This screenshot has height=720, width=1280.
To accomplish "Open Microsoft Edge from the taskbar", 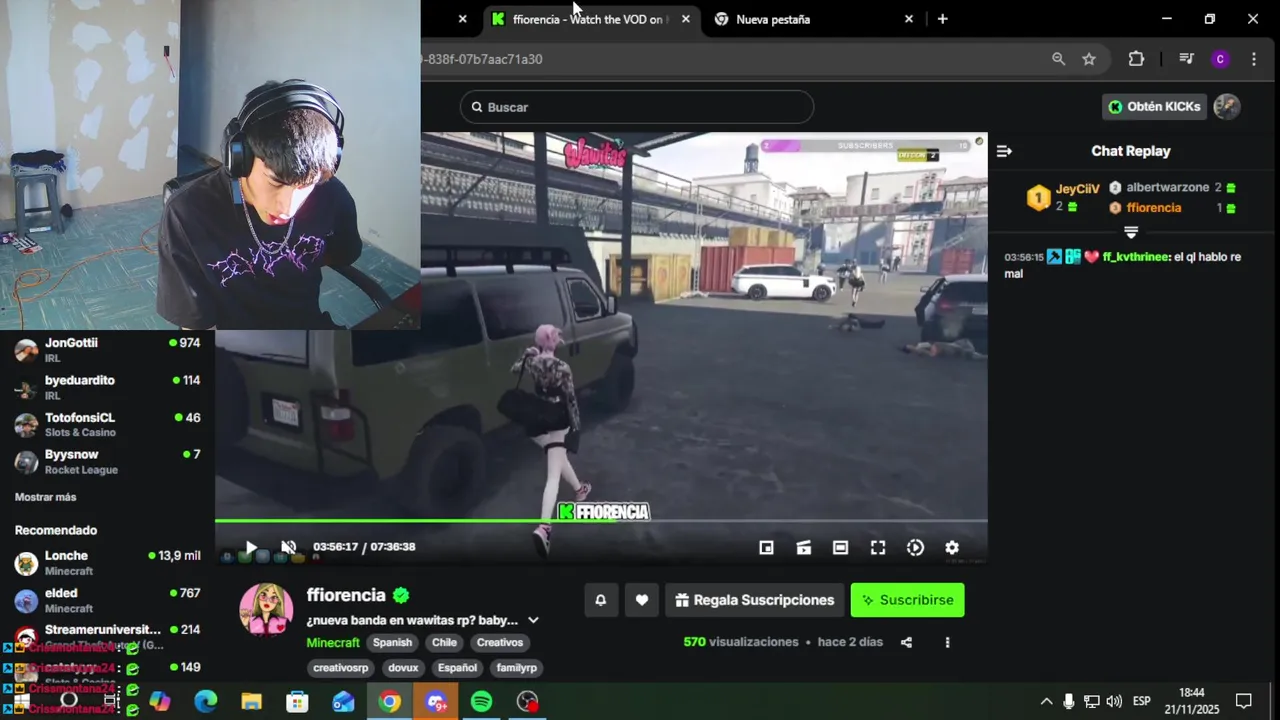I will pyautogui.click(x=205, y=702).
